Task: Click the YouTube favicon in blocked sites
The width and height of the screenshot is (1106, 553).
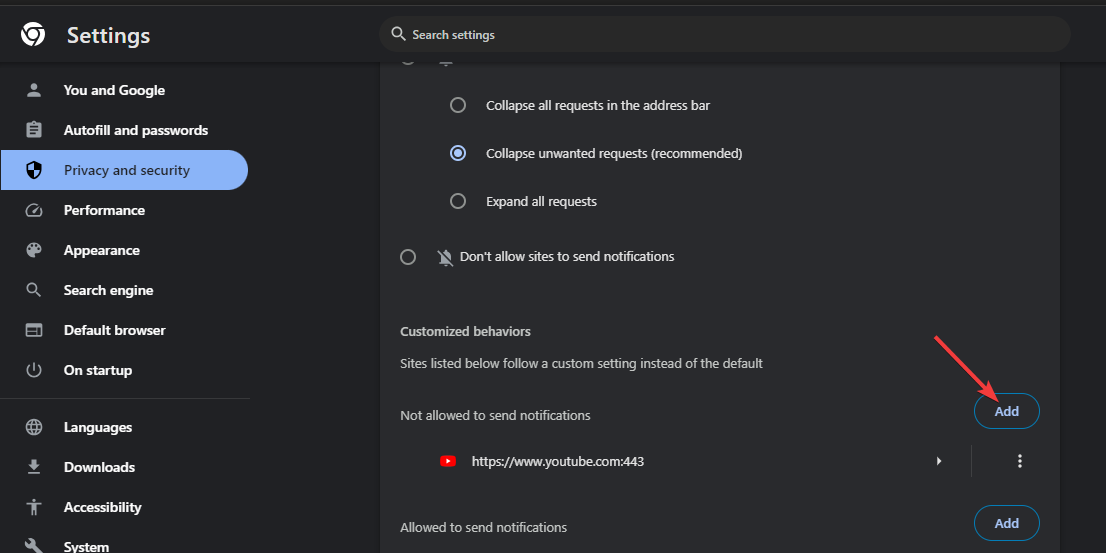Action: tap(448, 461)
